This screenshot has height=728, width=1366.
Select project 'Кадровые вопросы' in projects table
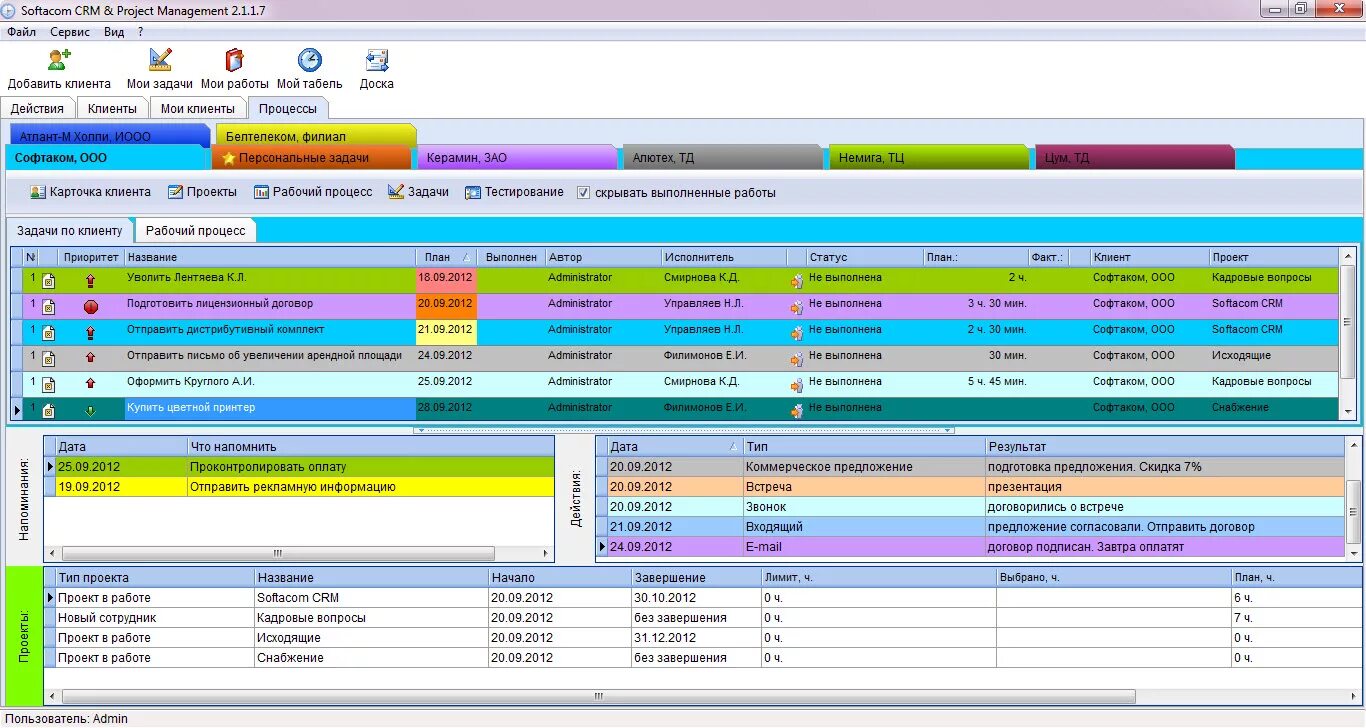[703, 618]
